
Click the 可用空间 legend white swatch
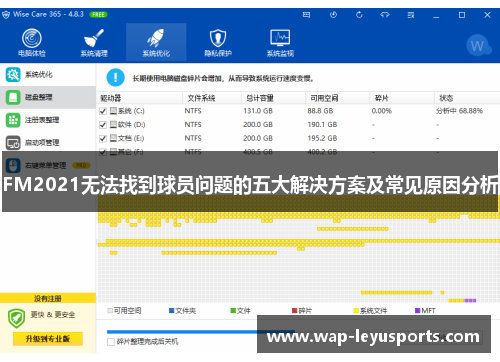coord(110,311)
